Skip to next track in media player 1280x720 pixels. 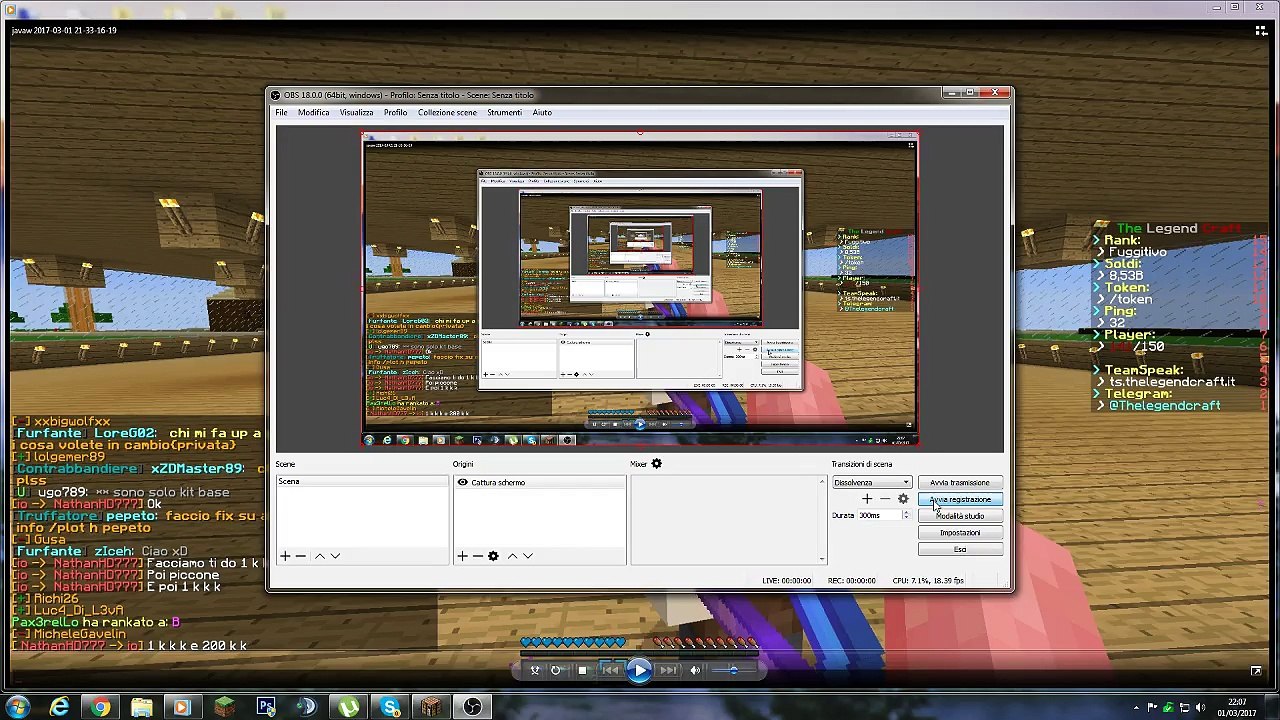(668, 671)
